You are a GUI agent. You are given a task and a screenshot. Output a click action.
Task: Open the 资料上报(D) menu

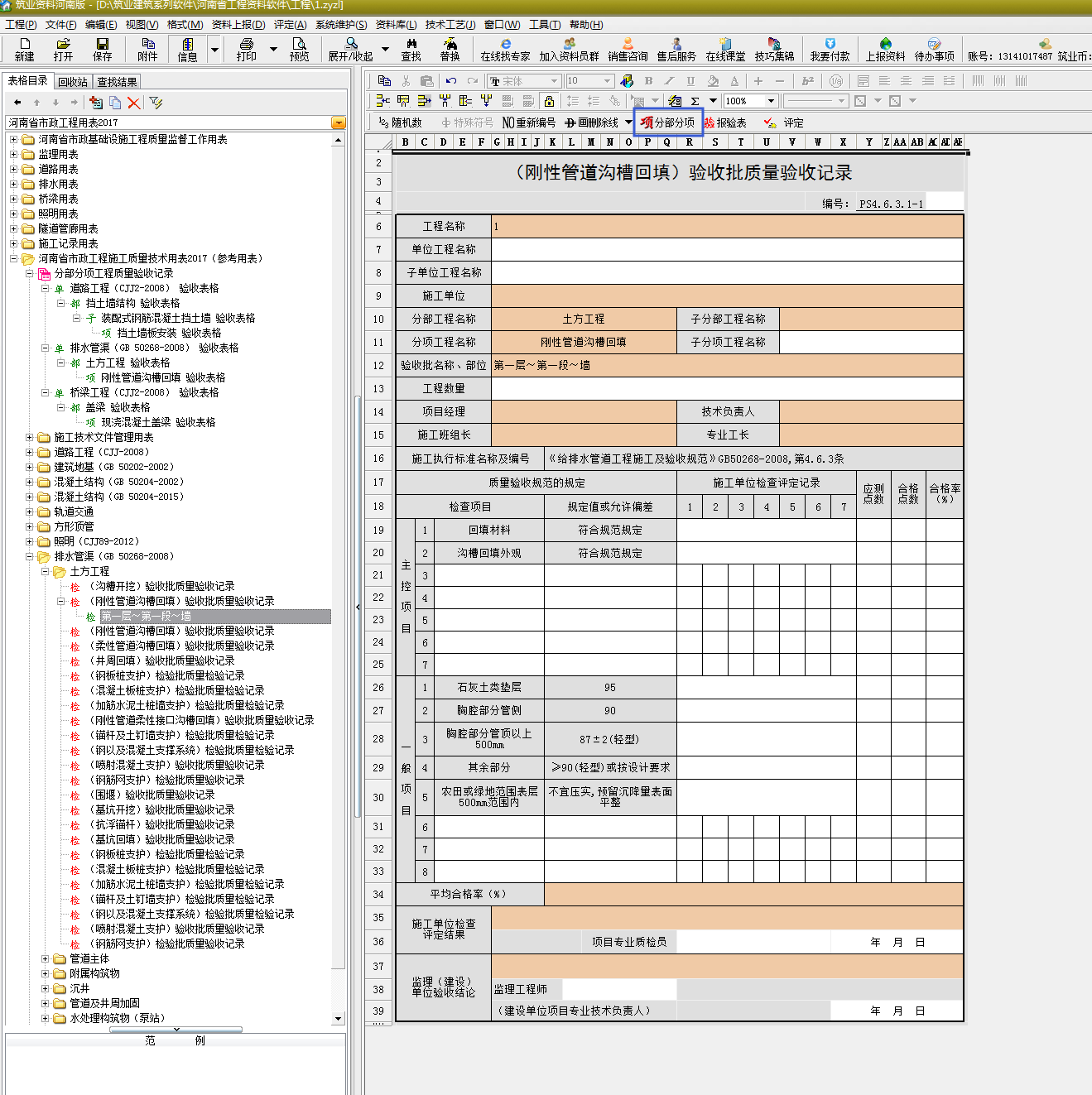tap(238, 25)
